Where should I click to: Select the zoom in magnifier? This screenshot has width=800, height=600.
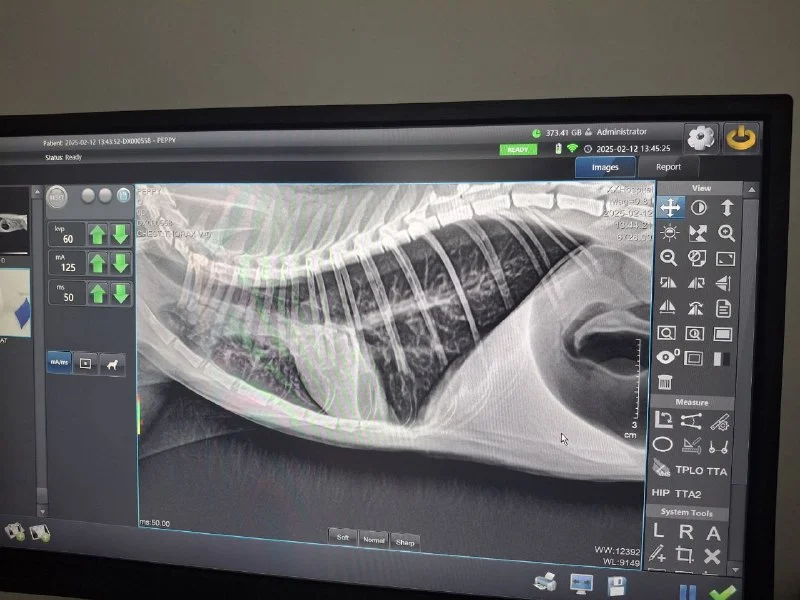pyautogui.click(x=727, y=233)
